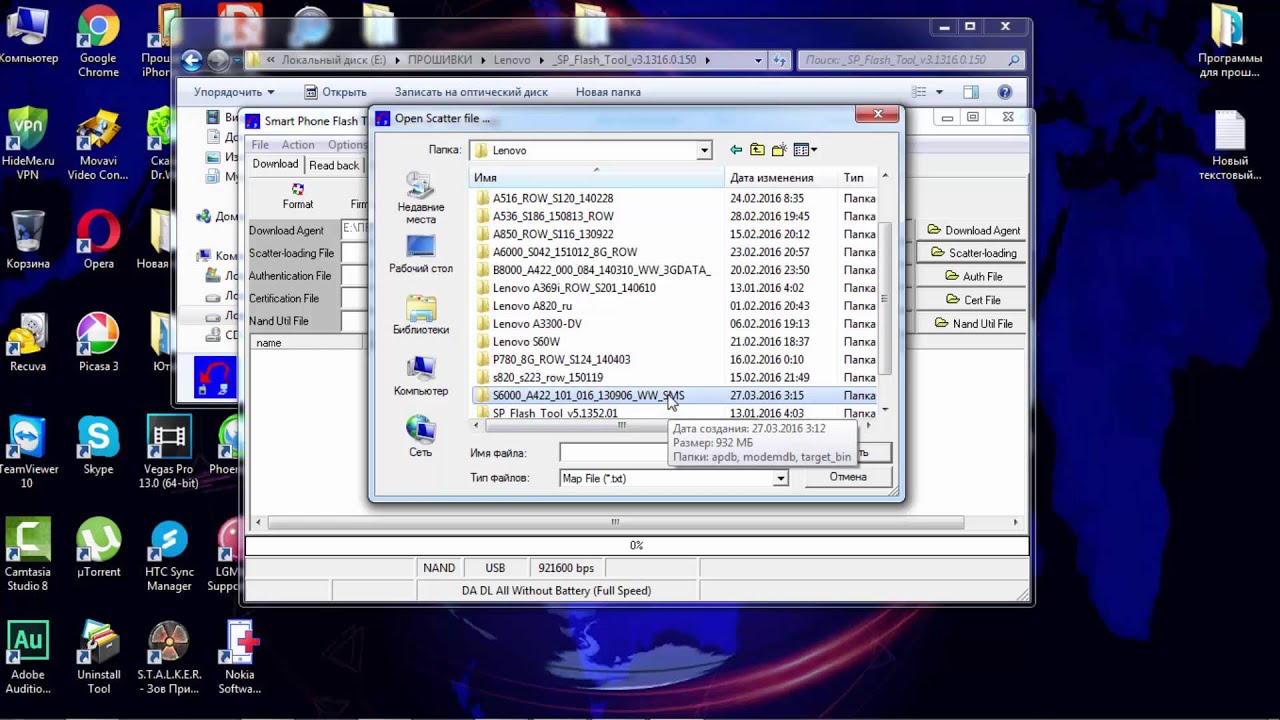Open Vegas Pro 13.0 desktop icon
This screenshot has height=720, width=1280.
pos(169,453)
